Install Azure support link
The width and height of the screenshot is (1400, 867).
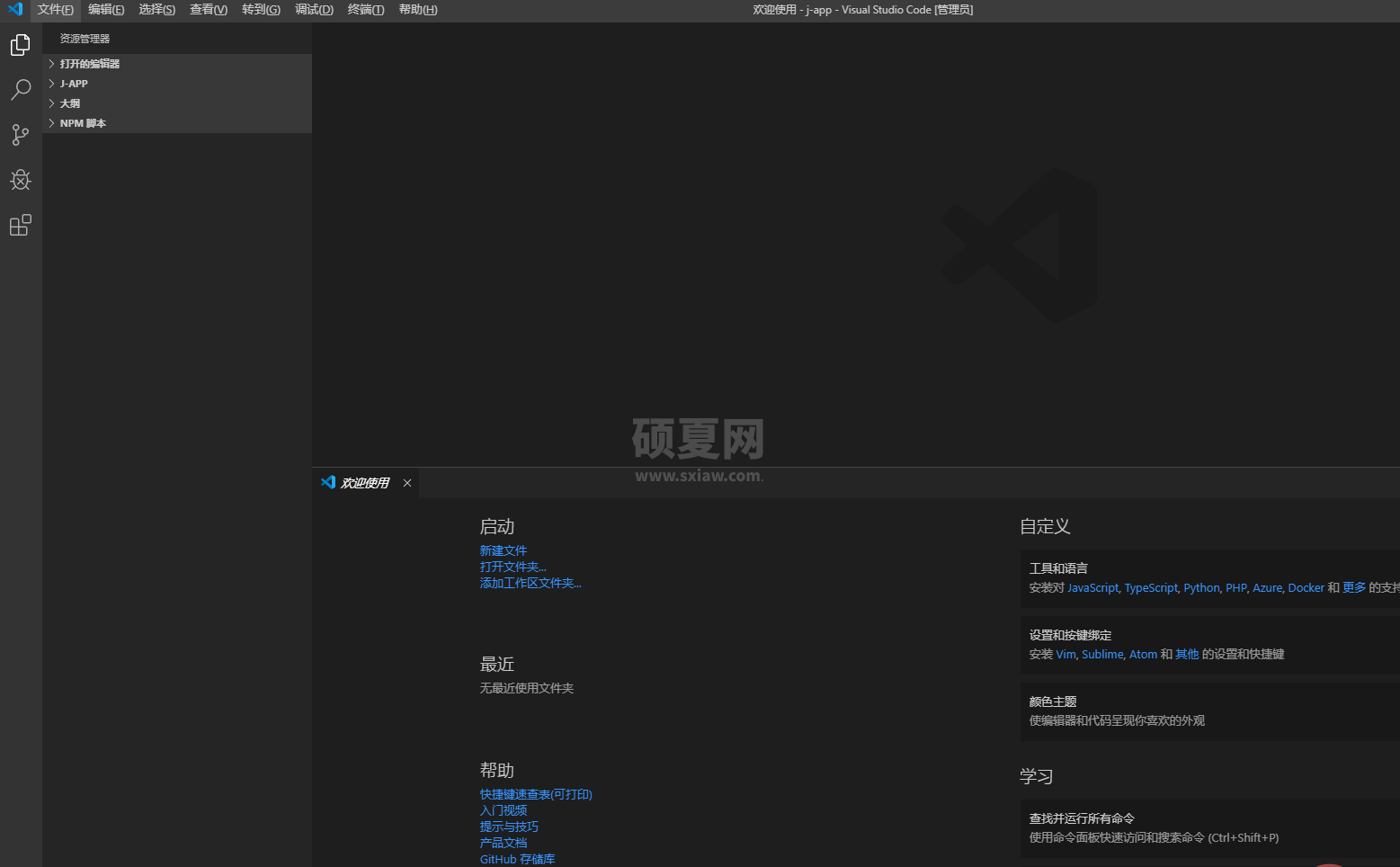(1267, 587)
